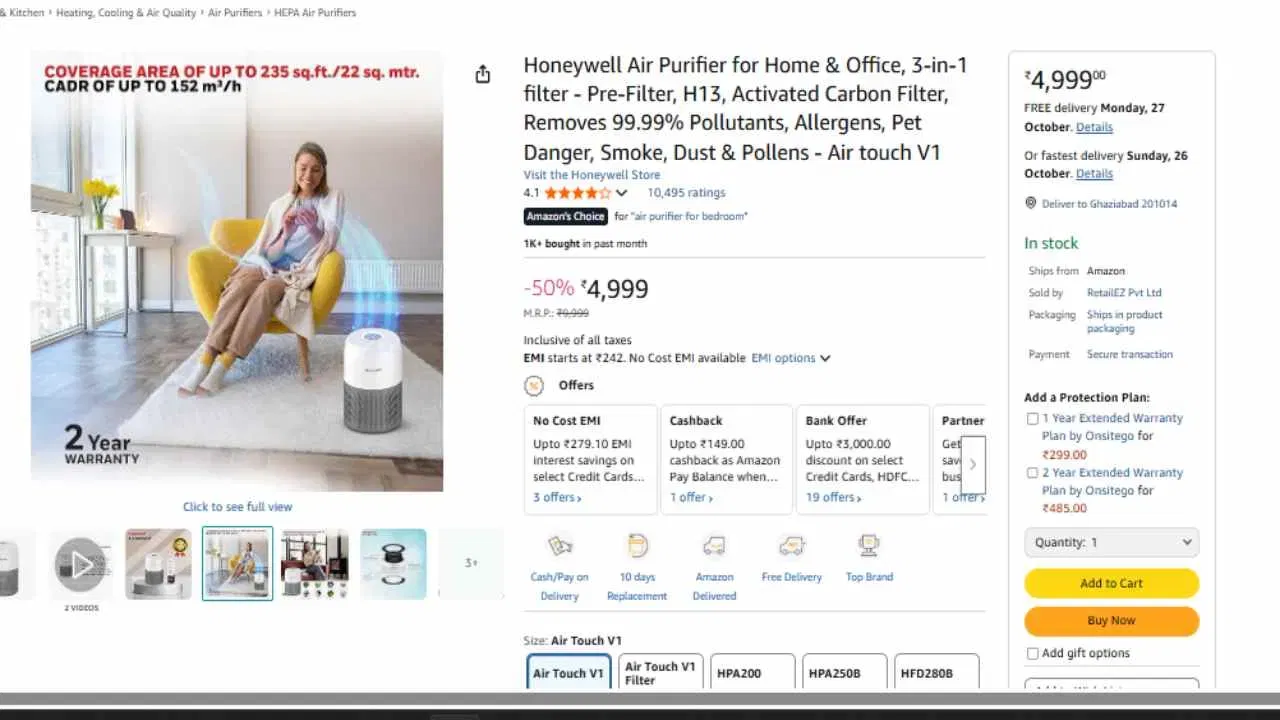Image resolution: width=1280 pixels, height=720 pixels.
Task: Click the Buy Now button
Action: tap(1111, 620)
